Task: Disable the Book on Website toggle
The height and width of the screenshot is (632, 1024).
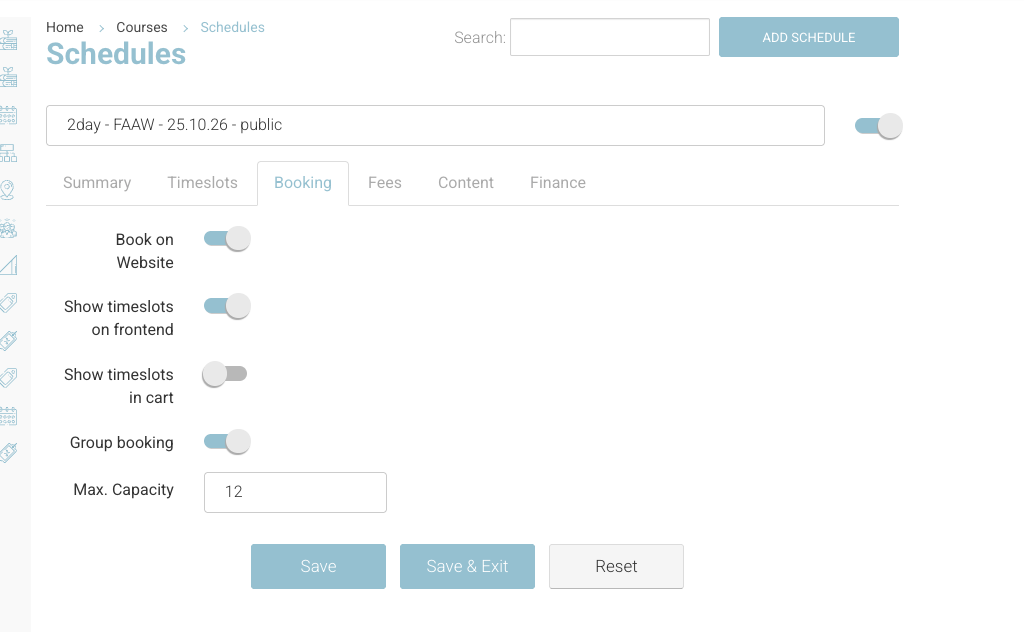Action: (225, 238)
